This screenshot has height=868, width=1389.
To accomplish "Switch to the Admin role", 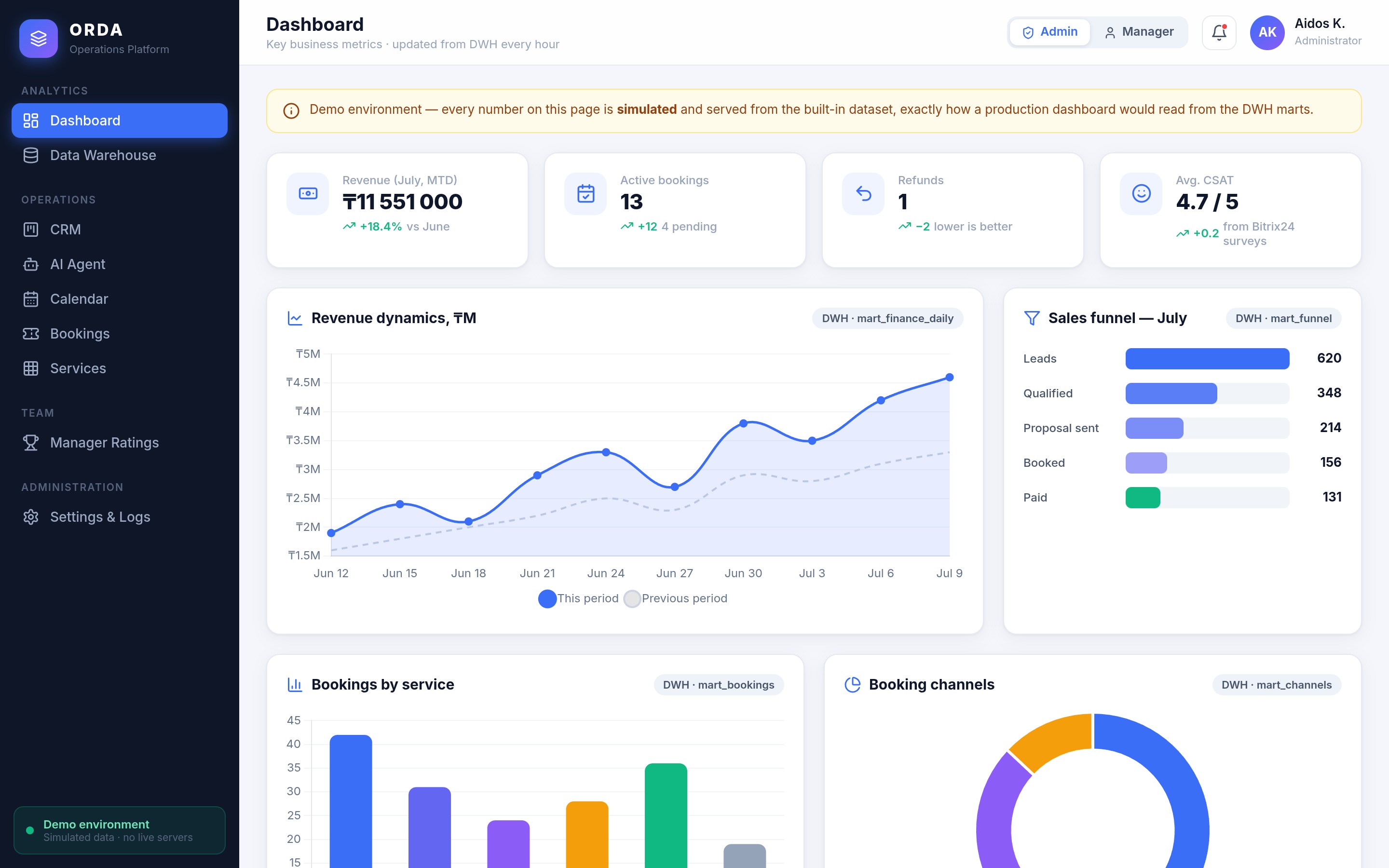I will 1050,32.
